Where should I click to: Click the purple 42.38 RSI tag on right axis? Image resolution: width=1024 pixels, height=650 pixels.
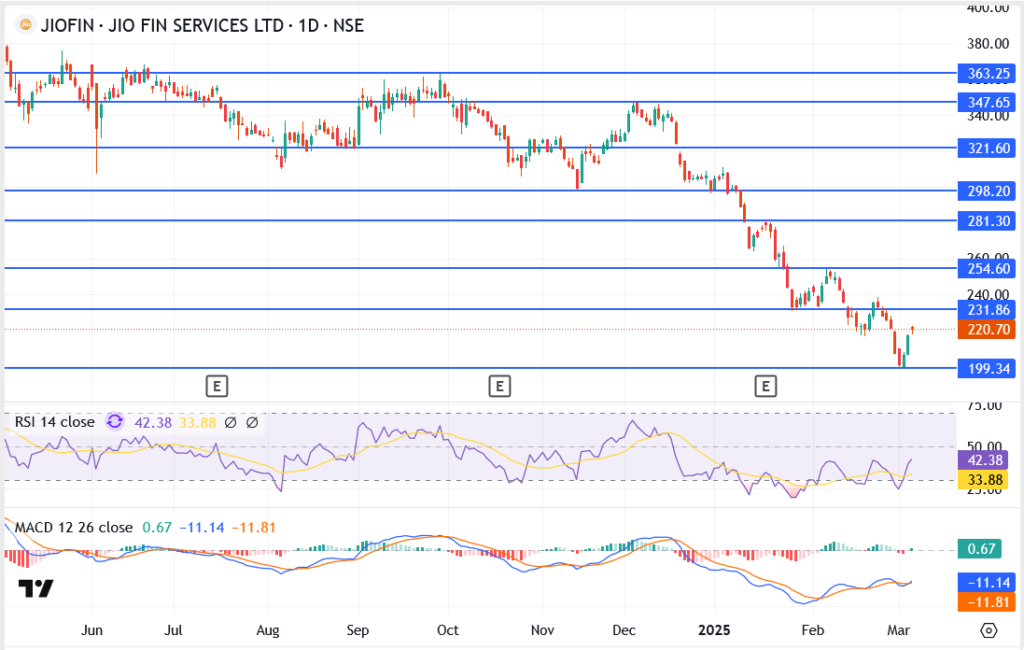[x=986, y=461]
